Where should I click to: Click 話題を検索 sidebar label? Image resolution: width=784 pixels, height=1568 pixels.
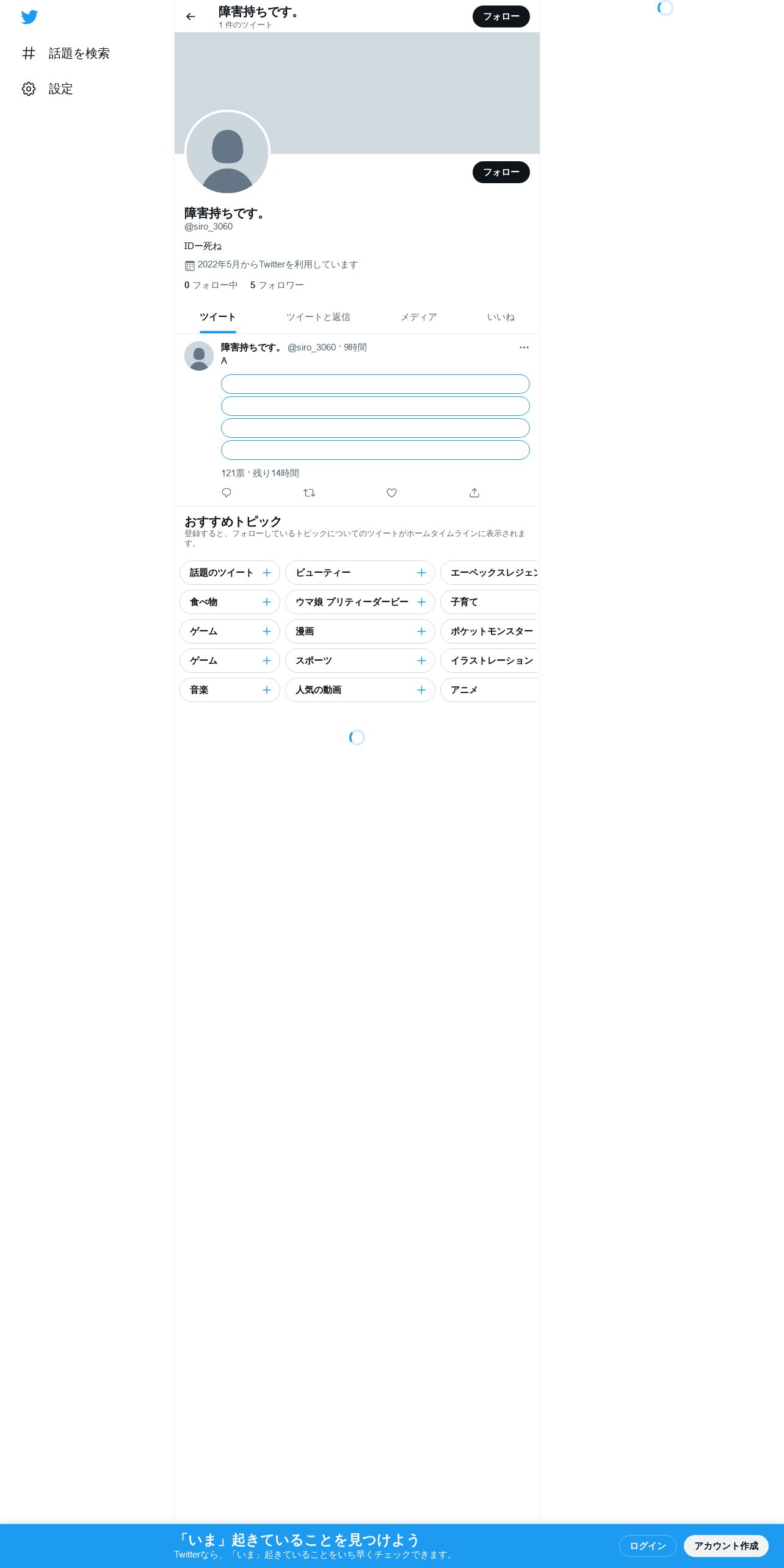coord(79,53)
